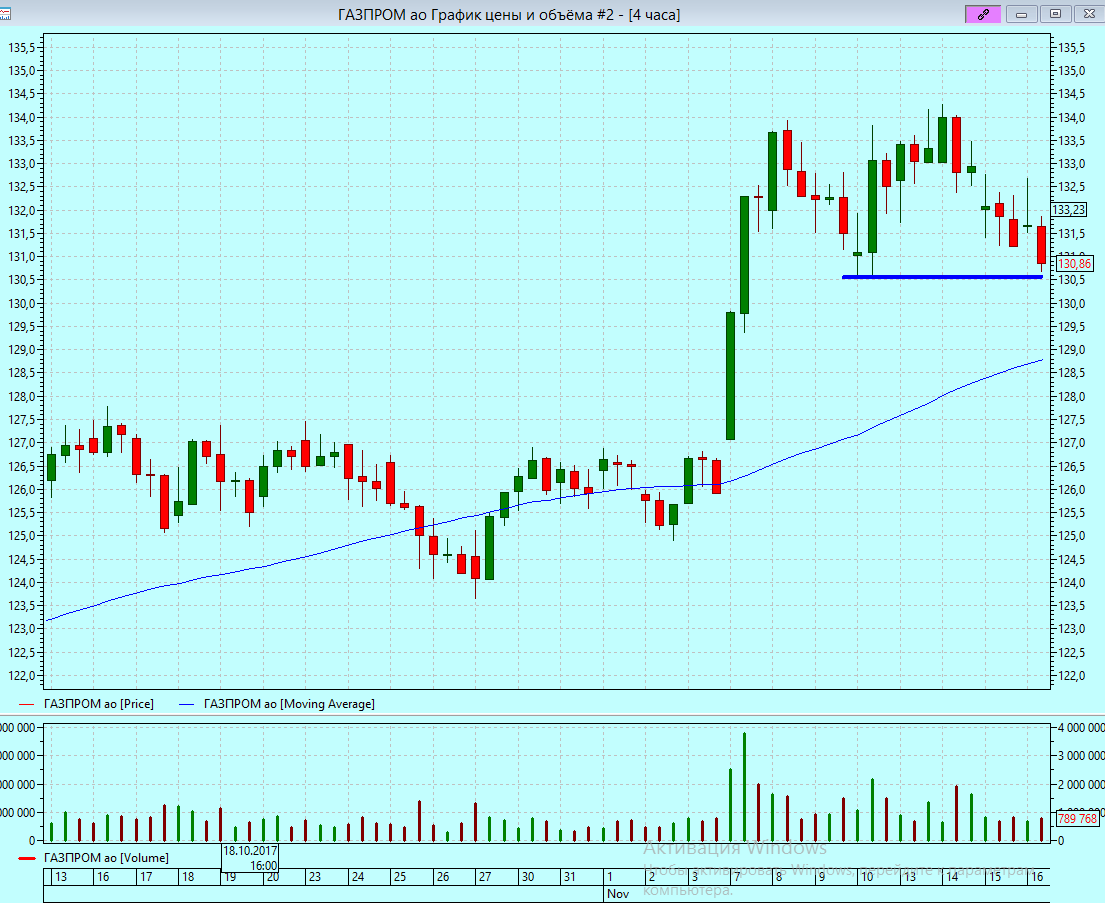1105x903 pixels.
Task: Click date 13 at start of time axis
Action: [x=61, y=877]
